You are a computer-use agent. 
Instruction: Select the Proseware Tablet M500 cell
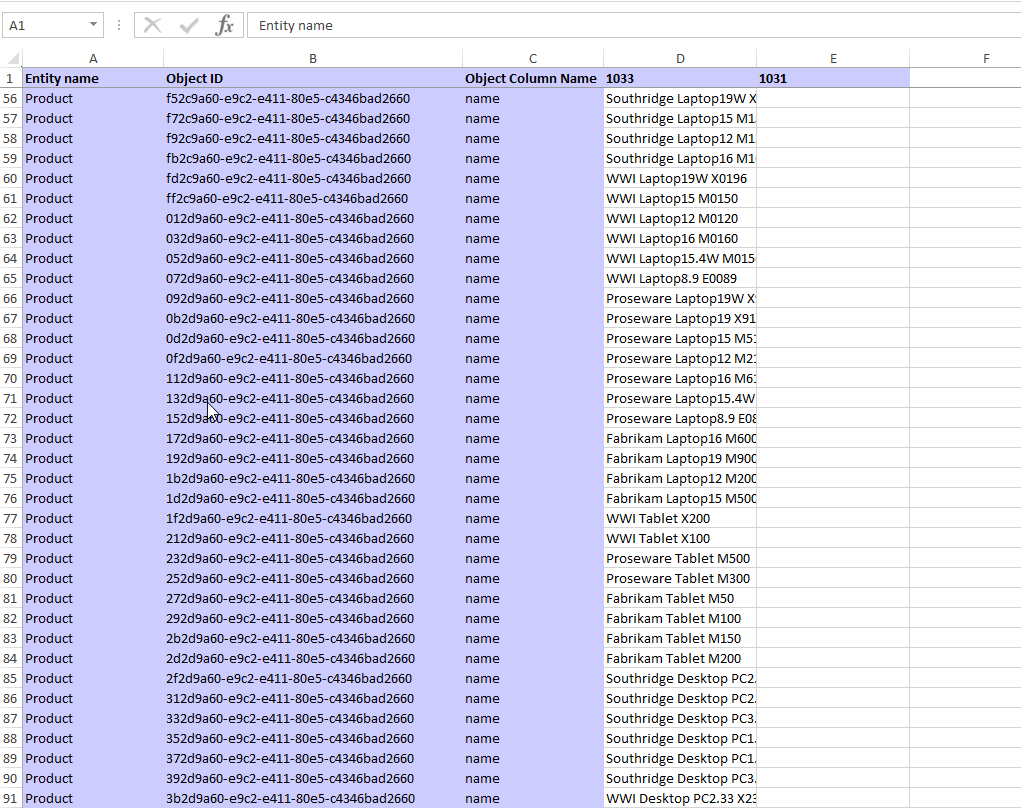pos(680,559)
